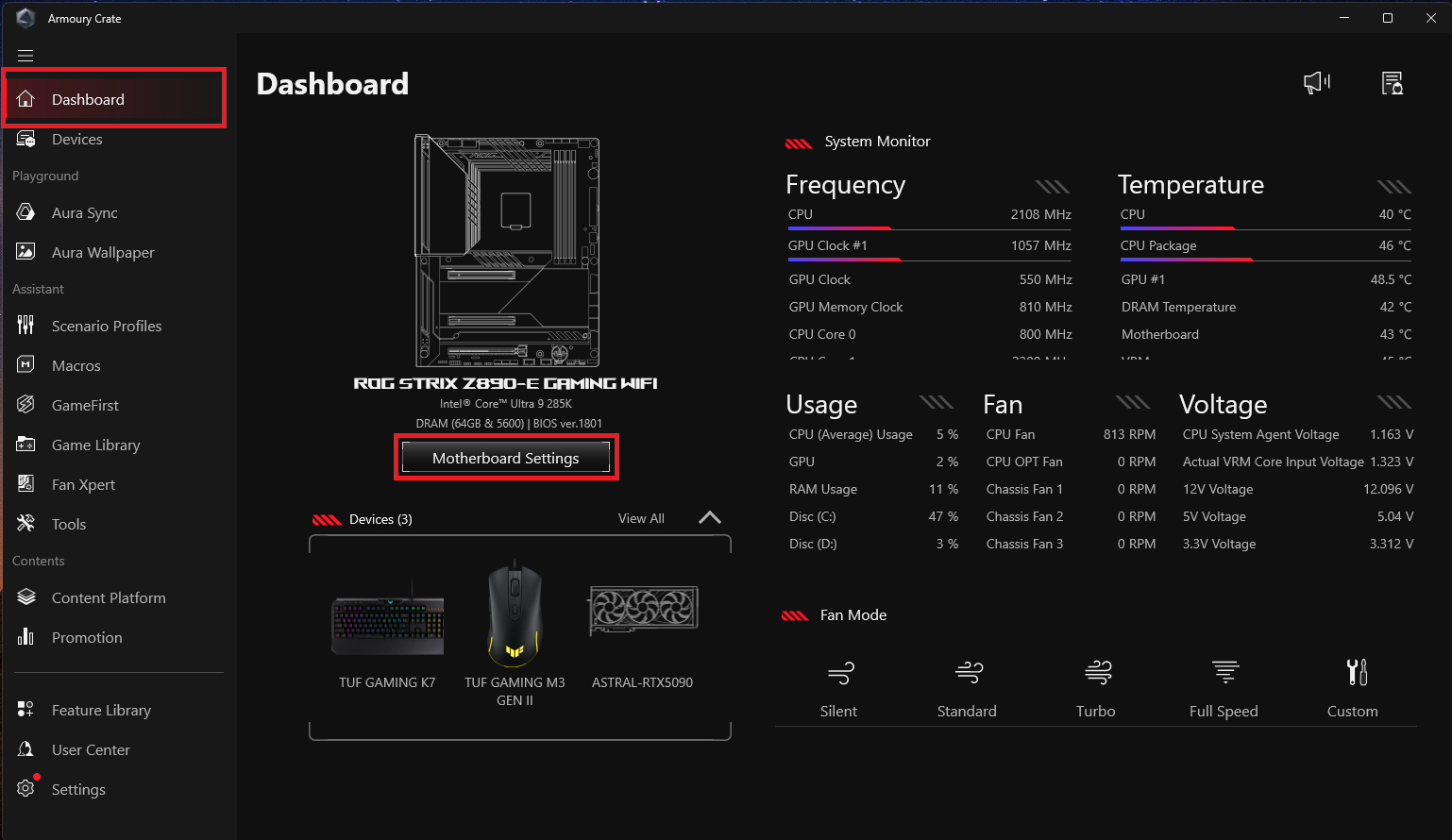Select the TUF GAMING M3 GEN II mouse

(515, 614)
